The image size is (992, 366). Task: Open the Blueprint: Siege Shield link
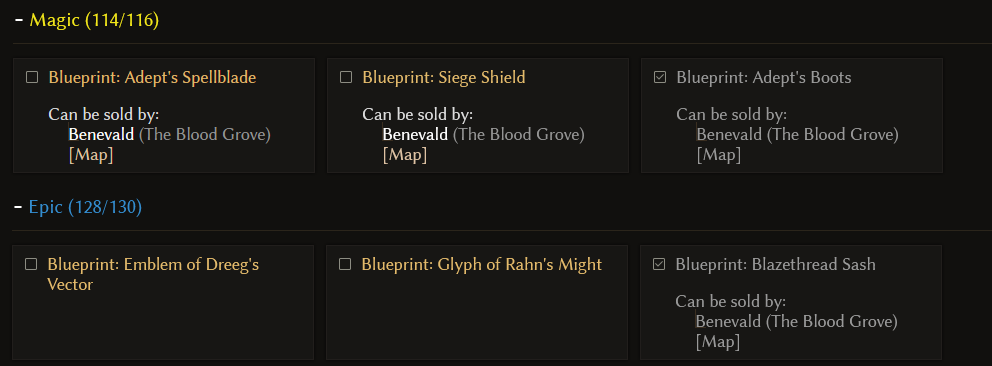click(x=444, y=78)
